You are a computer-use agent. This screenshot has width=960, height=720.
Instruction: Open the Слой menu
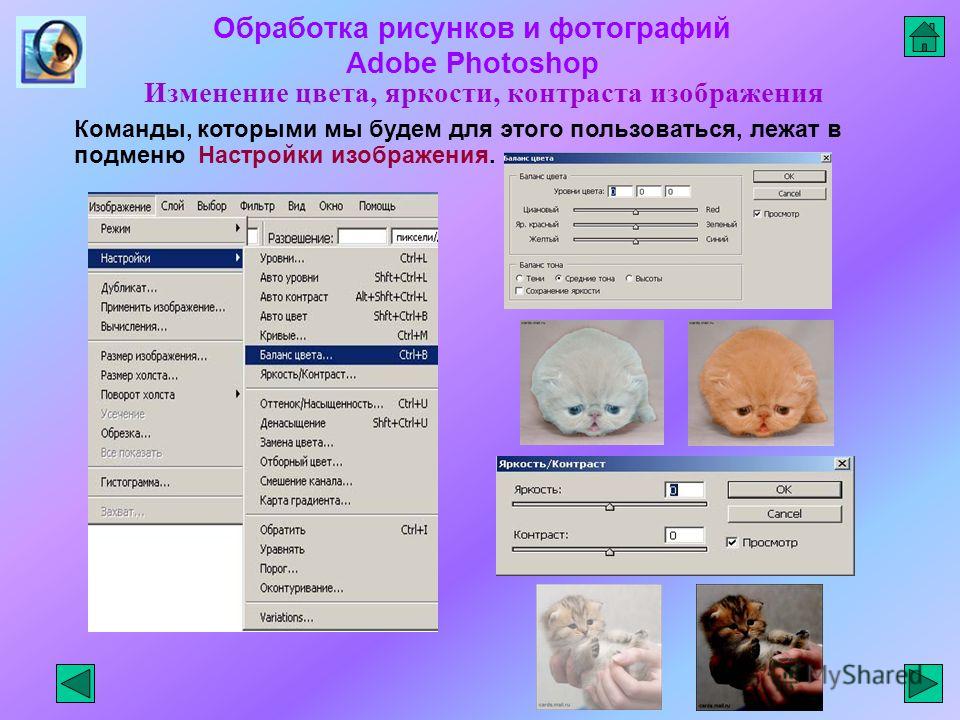pyautogui.click(x=173, y=206)
